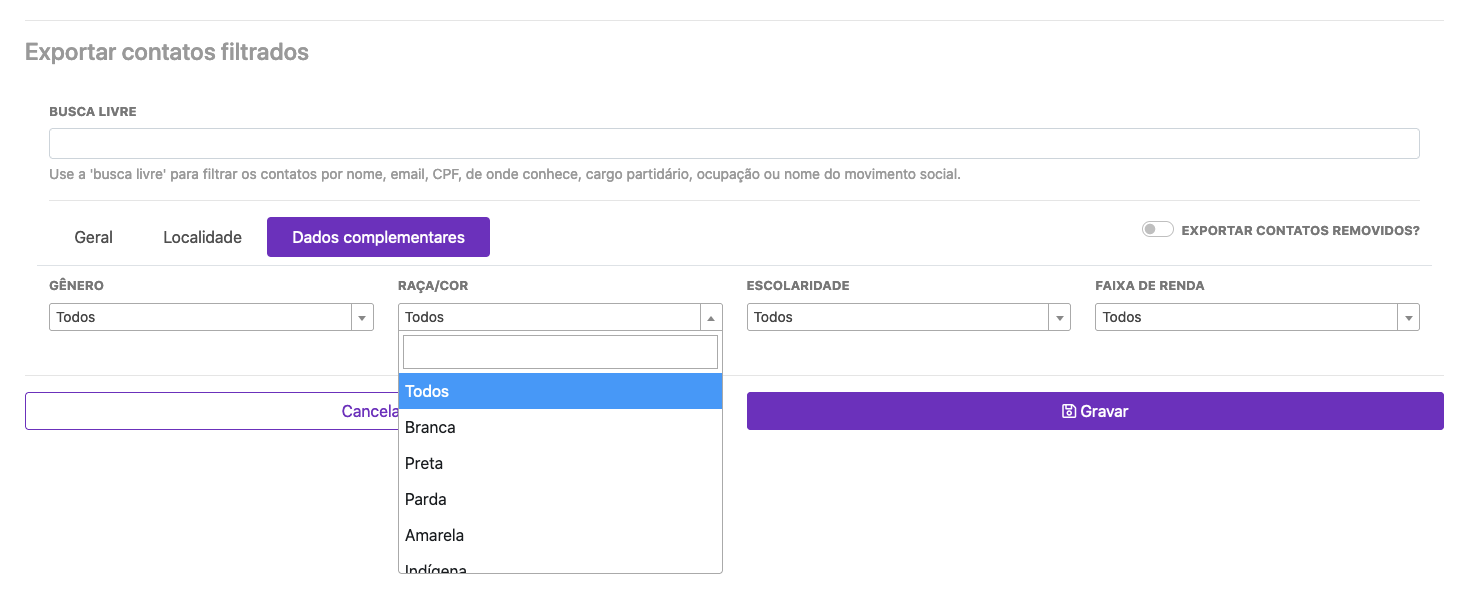Click the search box inside Raça/Cor list

coord(559,352)
